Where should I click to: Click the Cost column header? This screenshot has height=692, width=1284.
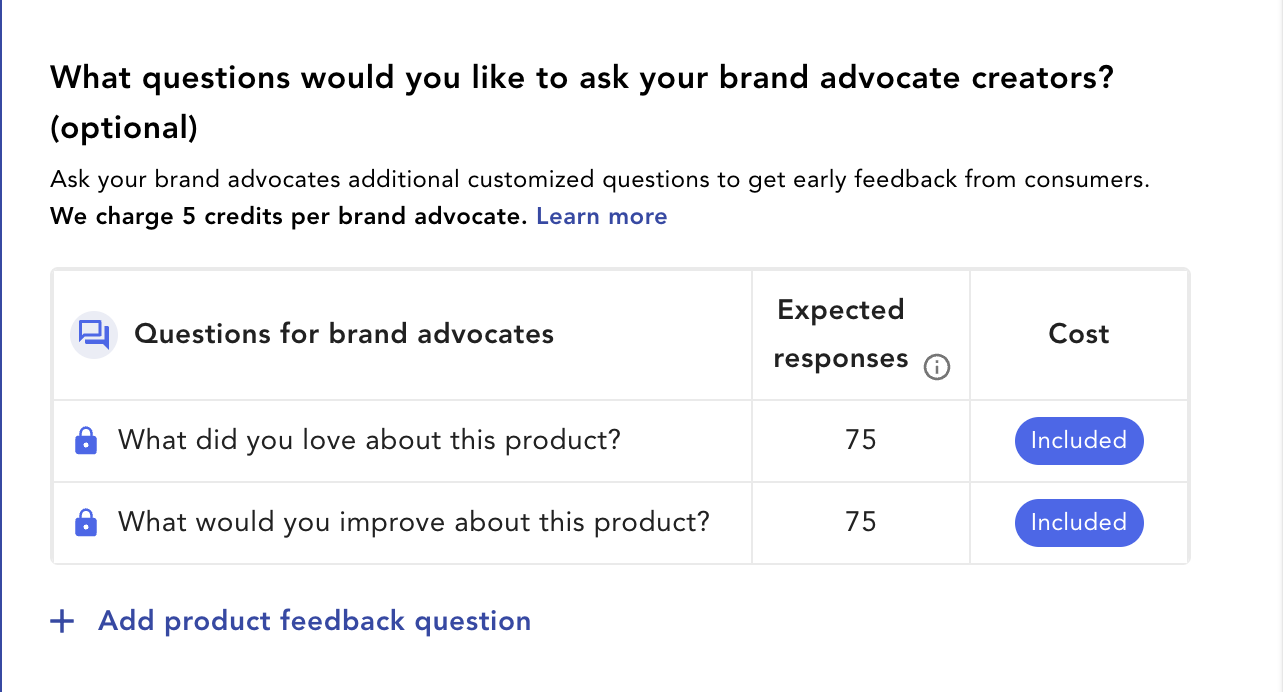tap(1079, 334)
